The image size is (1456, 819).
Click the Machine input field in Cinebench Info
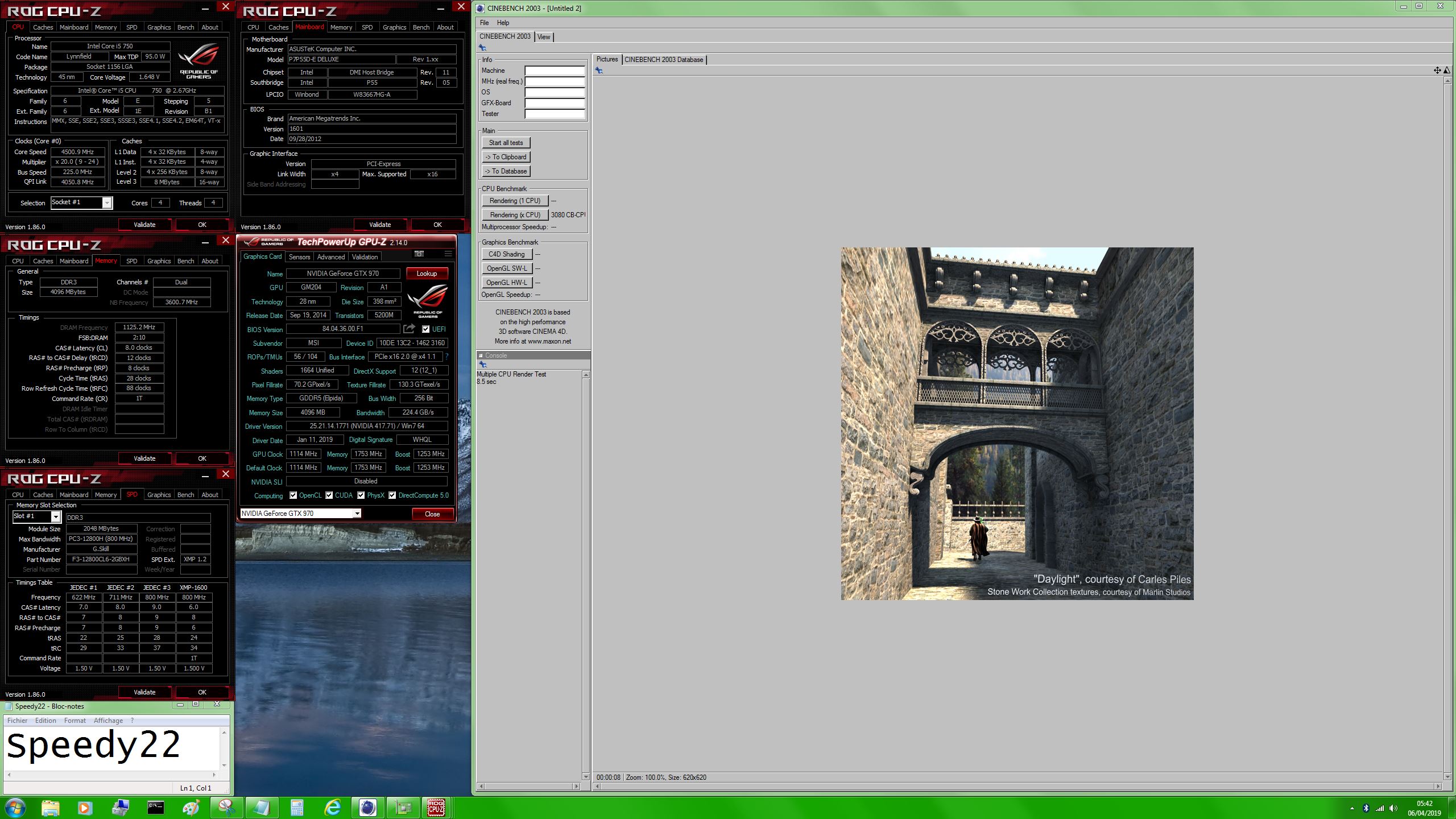point(555,71)
